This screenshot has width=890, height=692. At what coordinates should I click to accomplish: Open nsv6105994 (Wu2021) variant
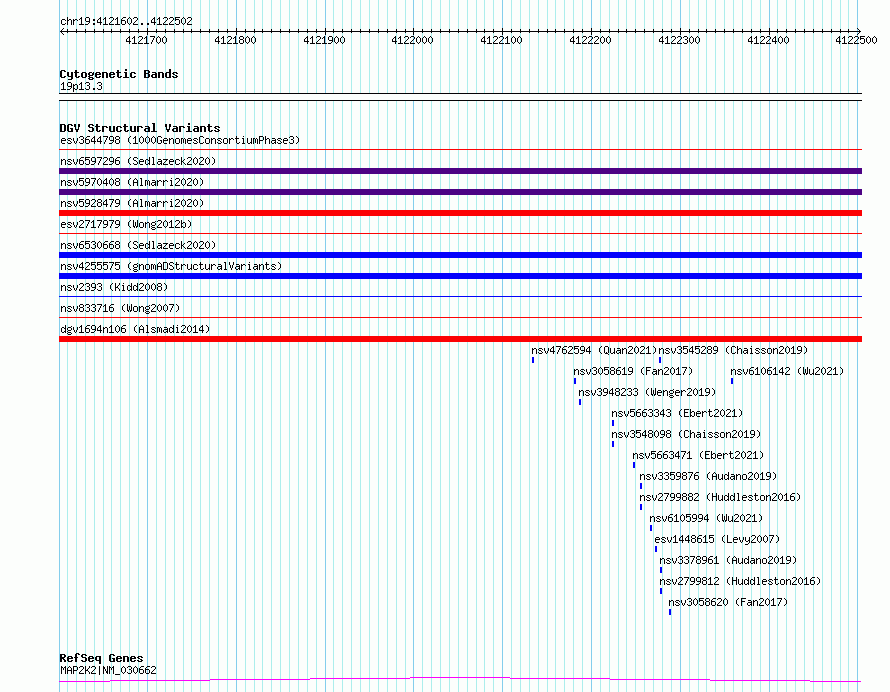pyautogui.click(x=706, y=518)
